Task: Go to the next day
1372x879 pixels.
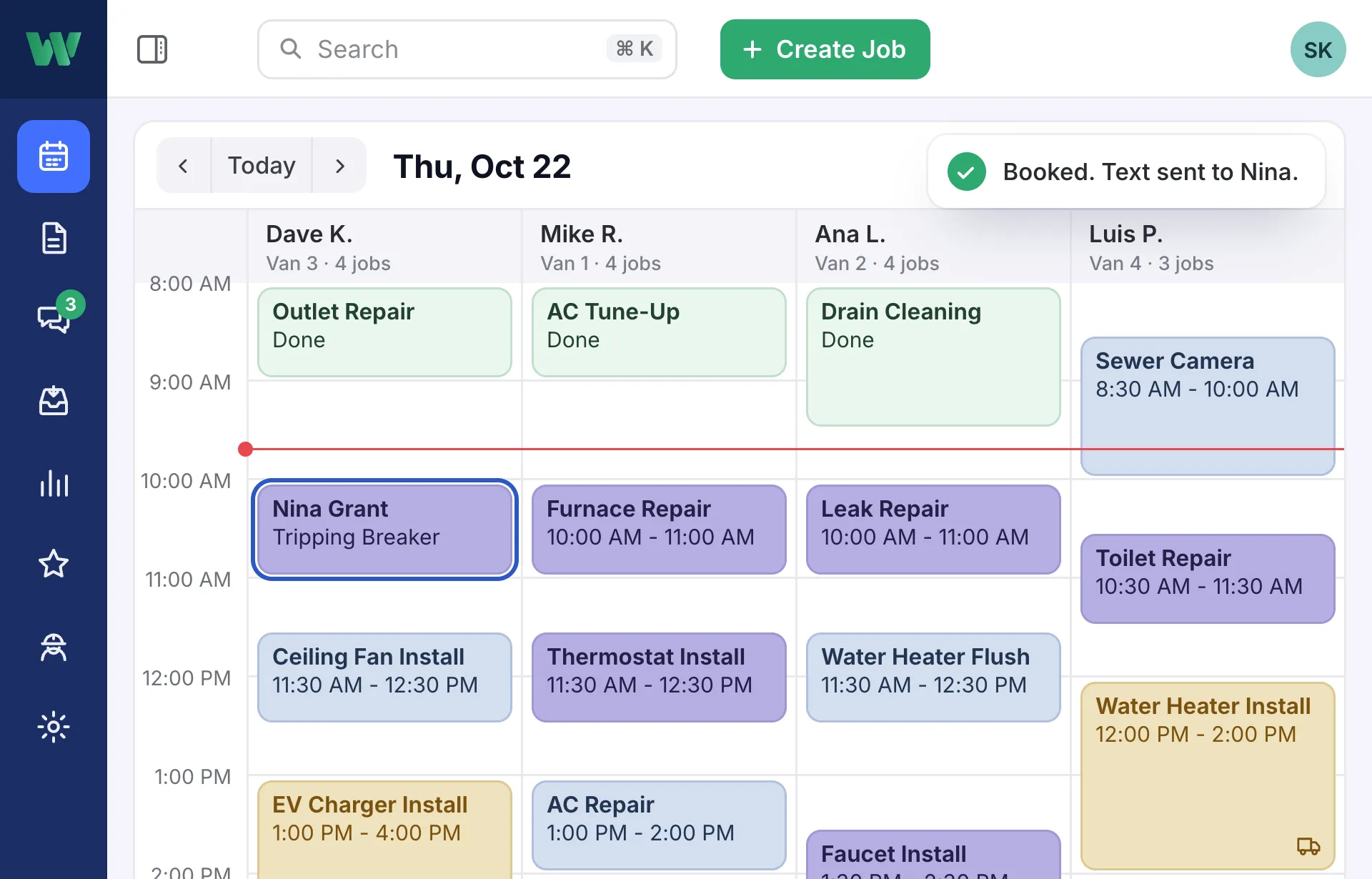Action: (339, 166)
